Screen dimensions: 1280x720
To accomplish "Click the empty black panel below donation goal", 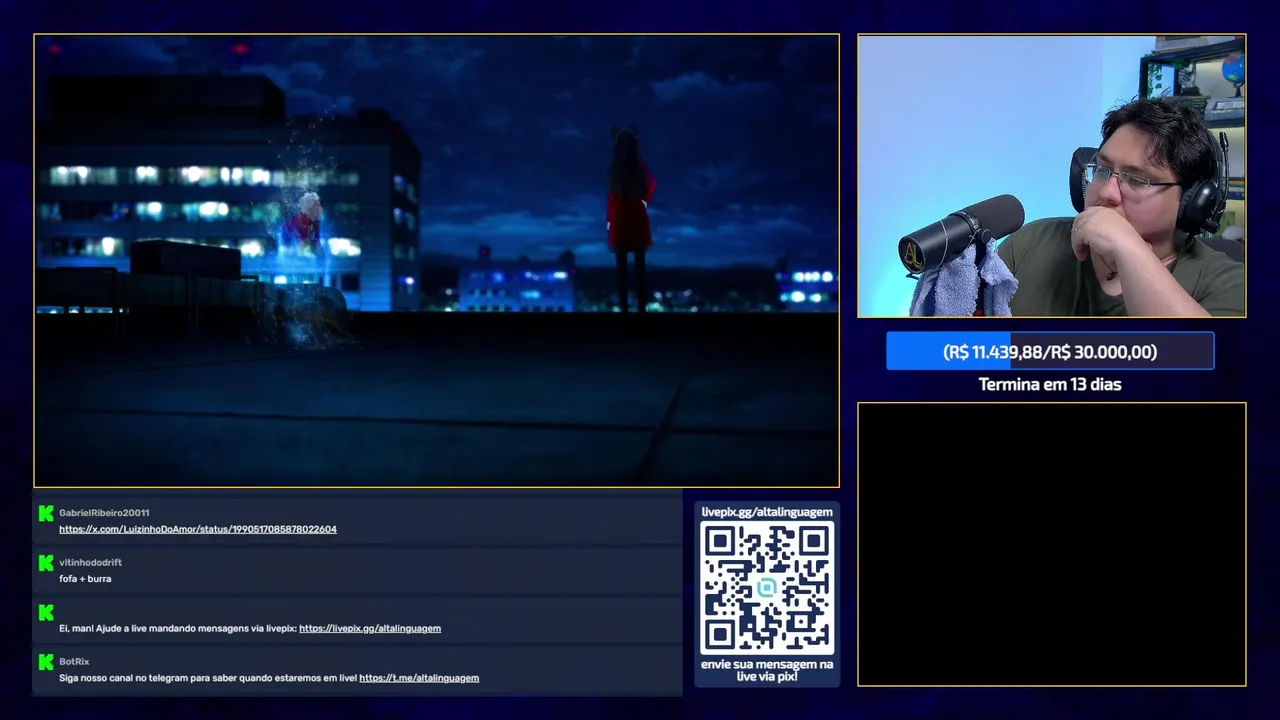I will point(1052,544).
